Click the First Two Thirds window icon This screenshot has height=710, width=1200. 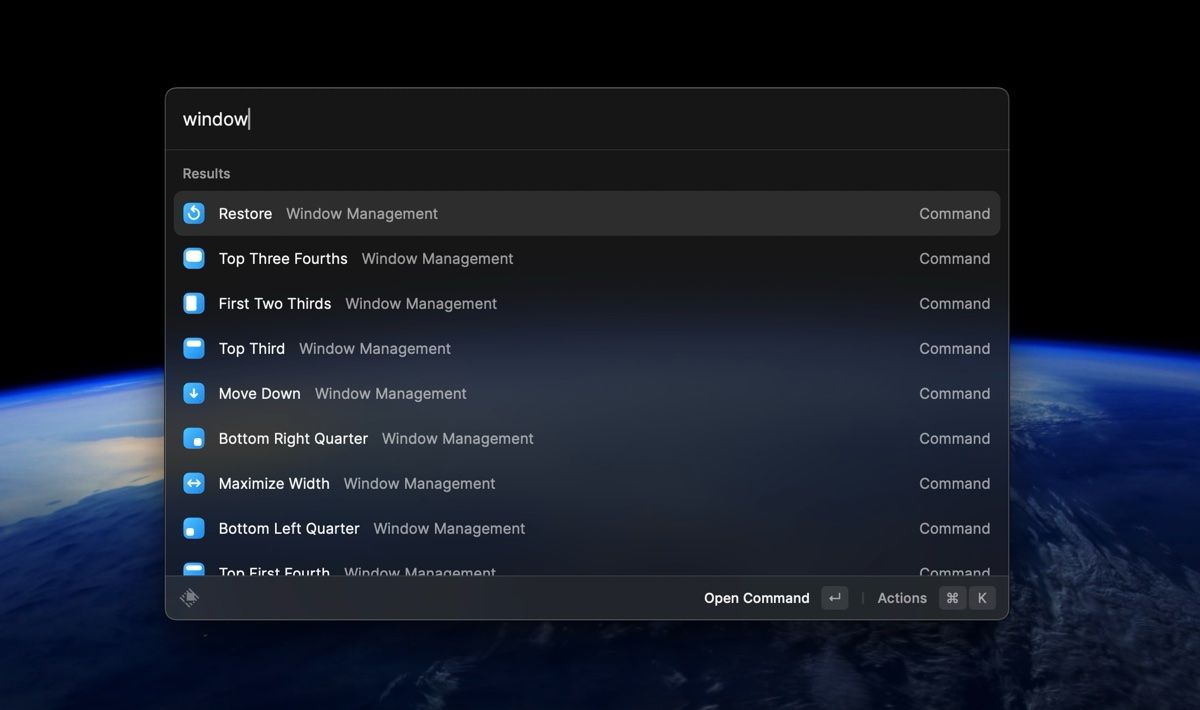(193, 303)
